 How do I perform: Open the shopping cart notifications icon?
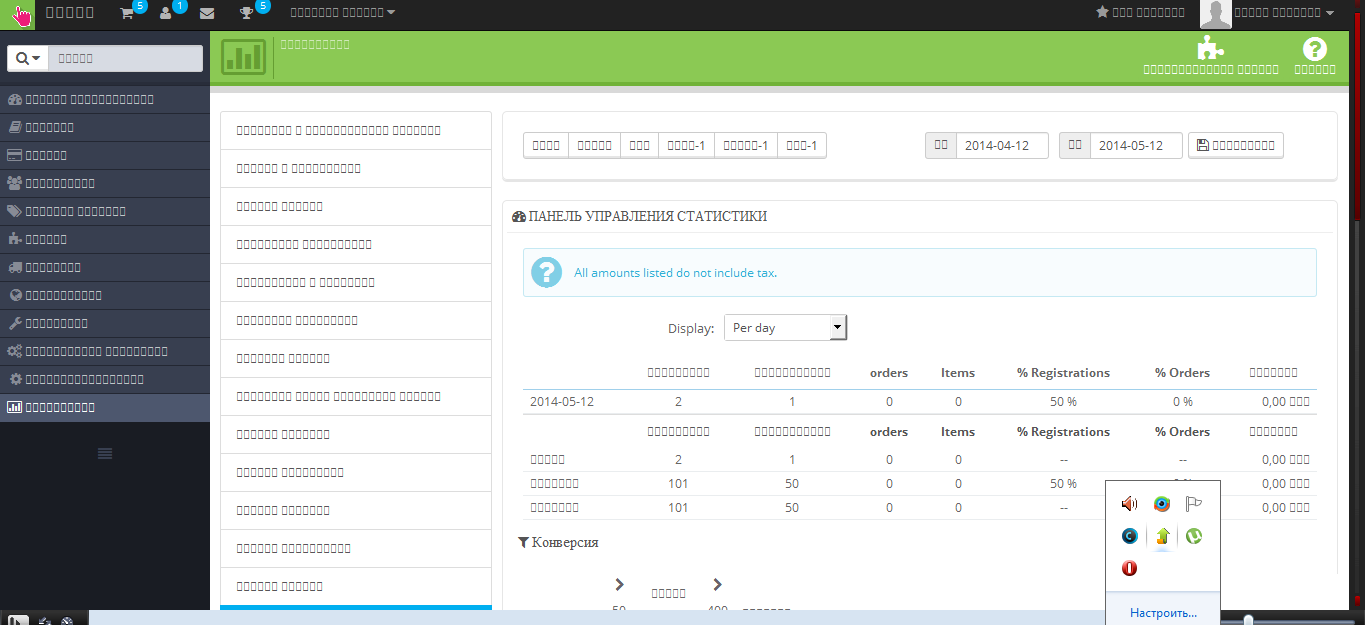click(x=127, y=13)
